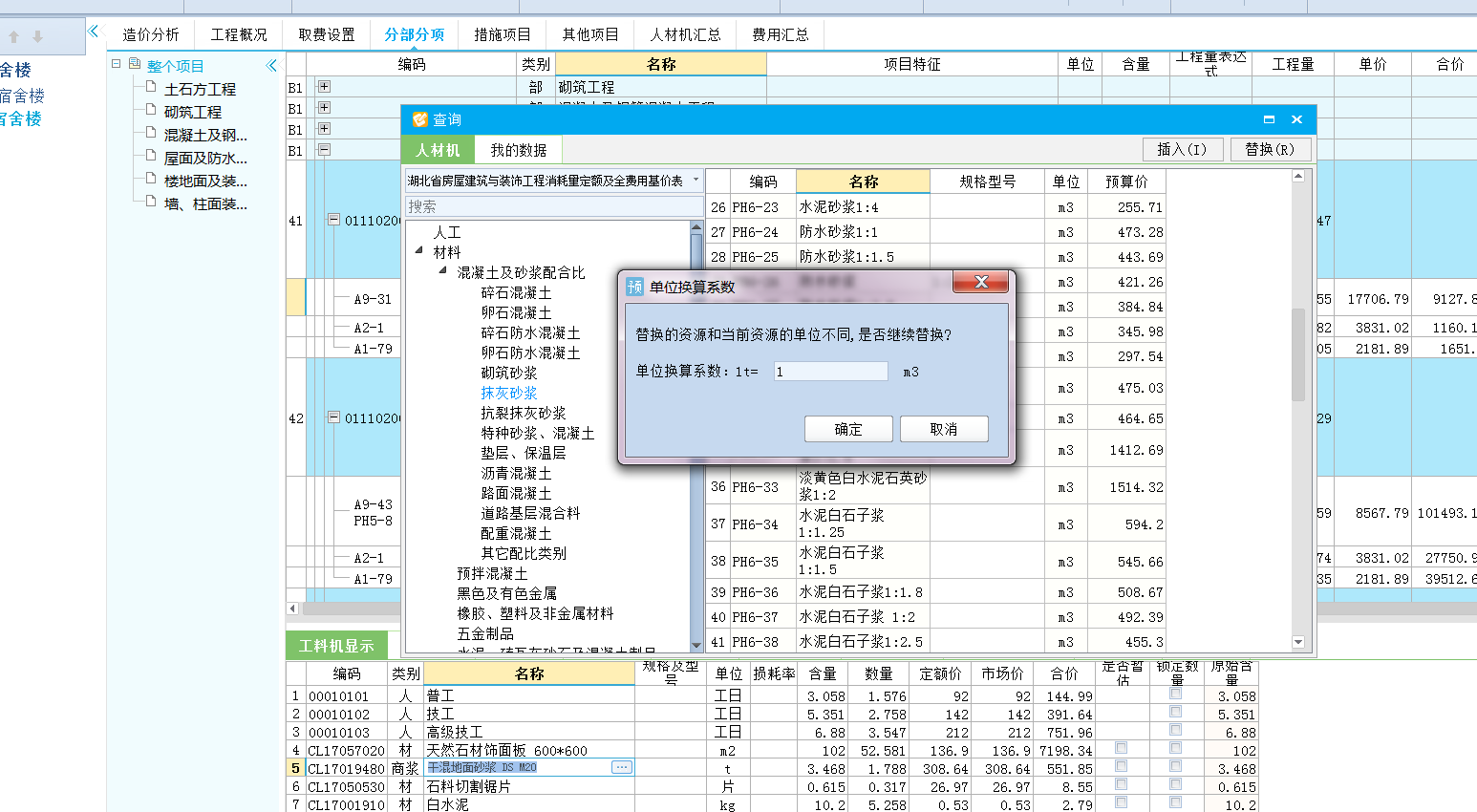
Task: Toggle 锁定数量 checkbox for 高级技工 row
Action: pyautogui.click(x=1175, y=731)
